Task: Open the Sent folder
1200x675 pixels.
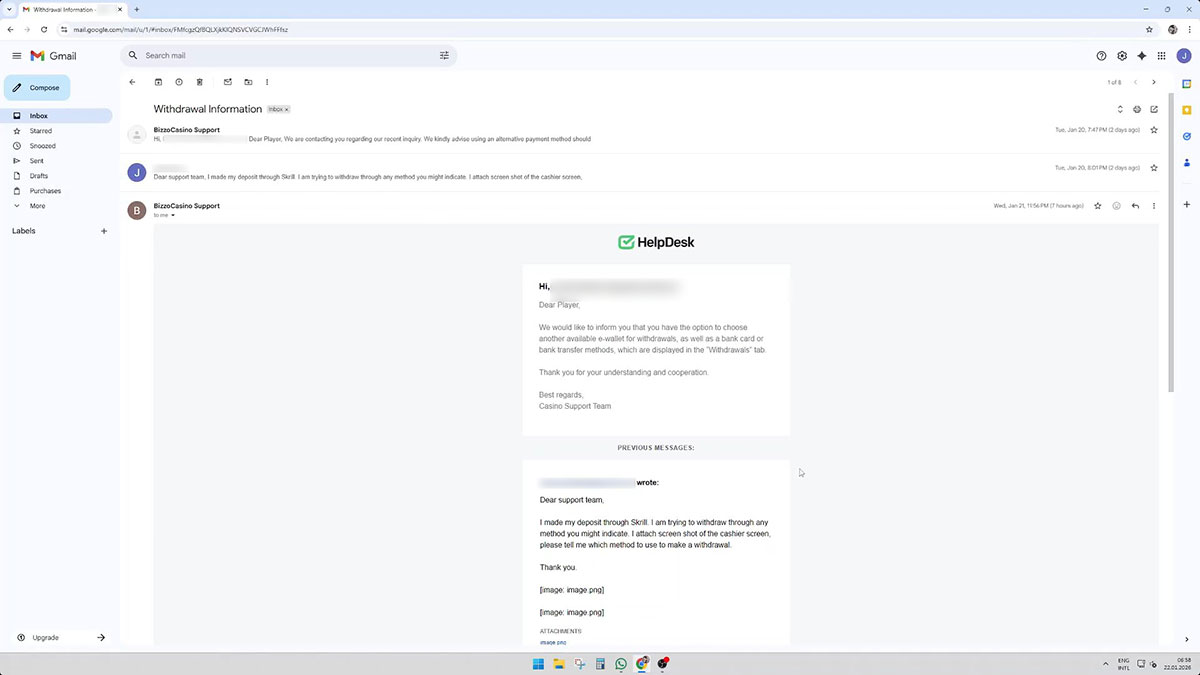Action: point(36,161)
